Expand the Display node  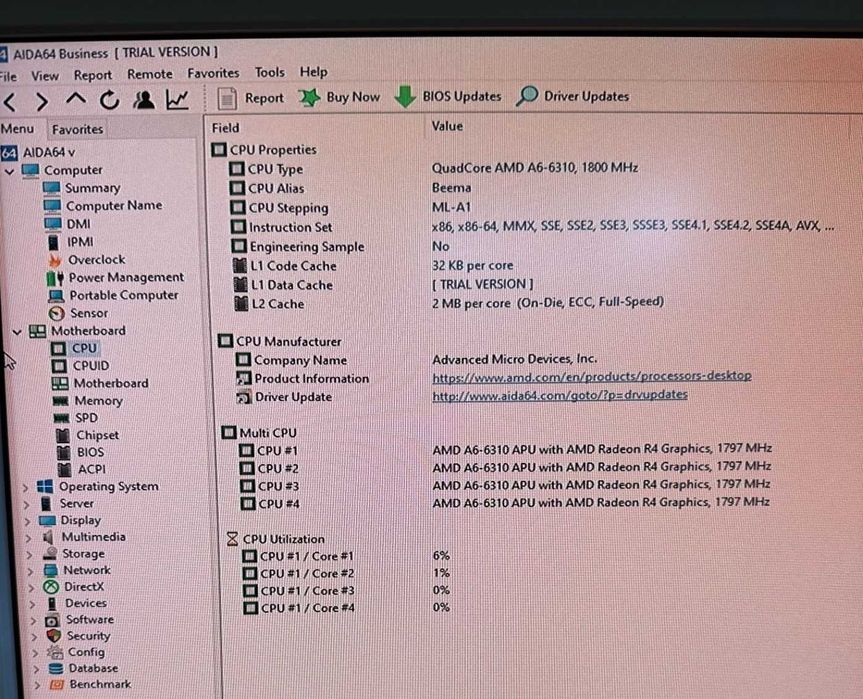[x=28, y=521]
